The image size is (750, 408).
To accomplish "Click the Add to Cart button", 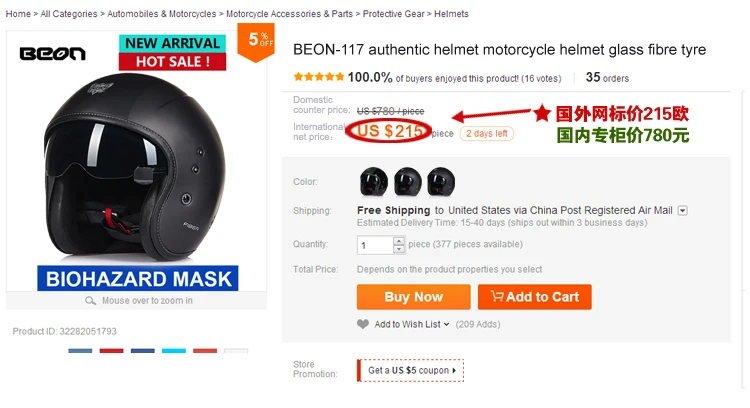I will point(535,297).
